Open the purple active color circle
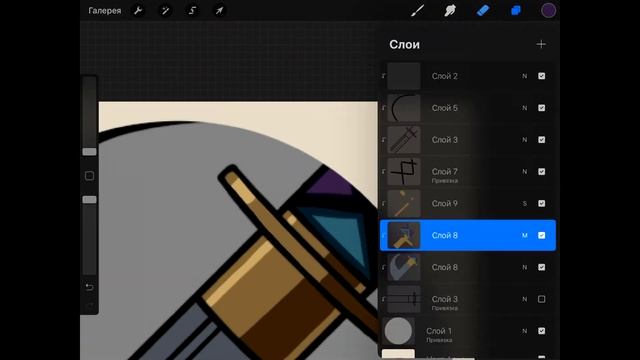This screenshot has width=640, height=360. click(548, 11)
